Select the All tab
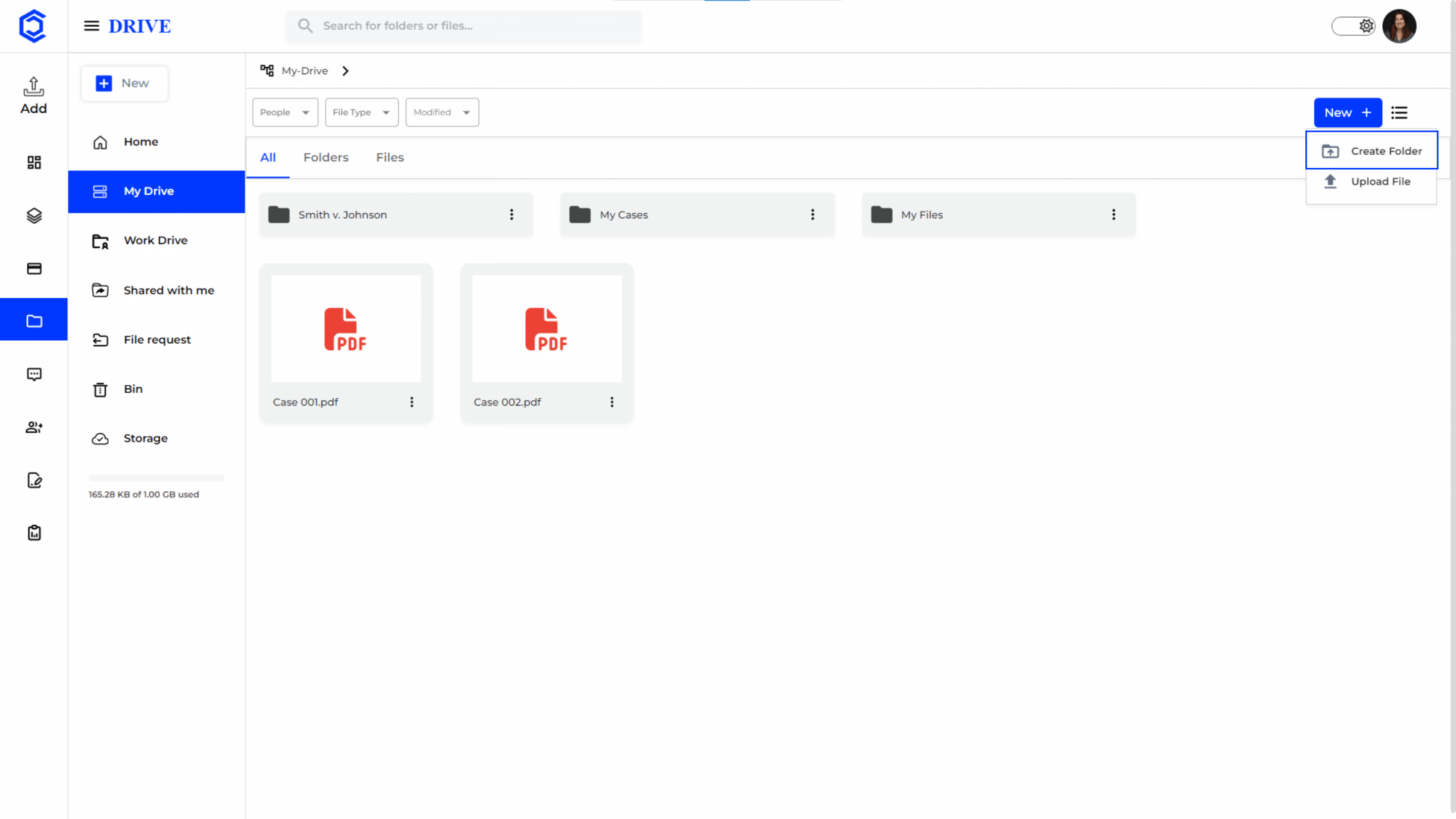Viewport: 1456px width, 819px height. [x=268, y=158]
